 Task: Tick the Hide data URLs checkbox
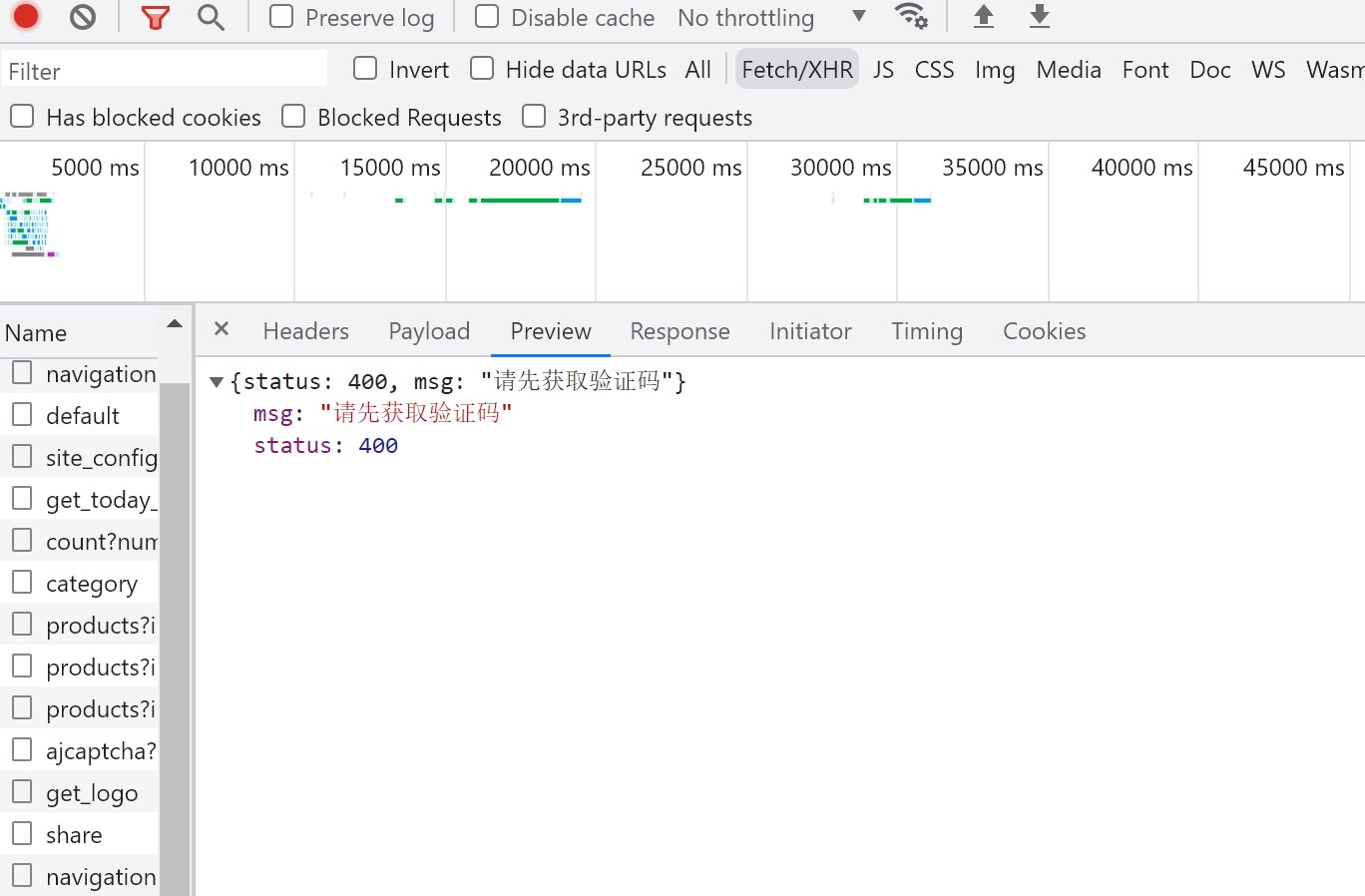[x=482, y=69]
